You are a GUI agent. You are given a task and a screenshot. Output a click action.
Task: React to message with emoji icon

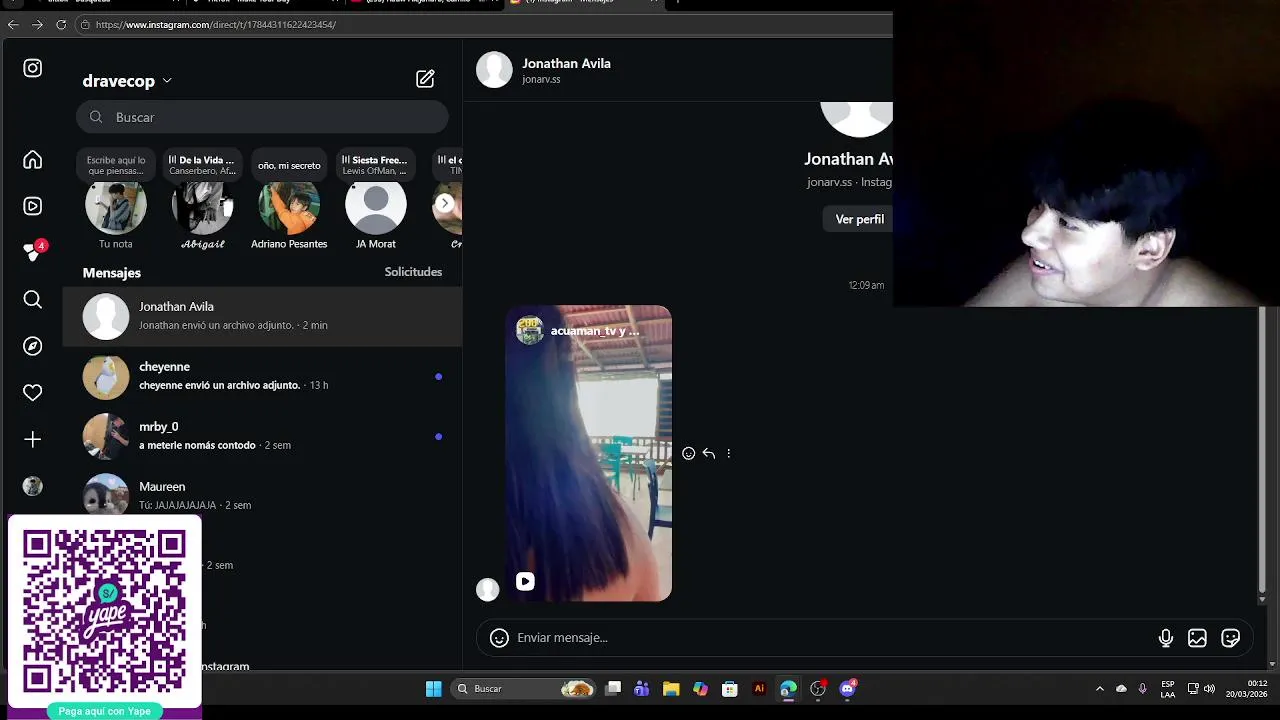688,454
